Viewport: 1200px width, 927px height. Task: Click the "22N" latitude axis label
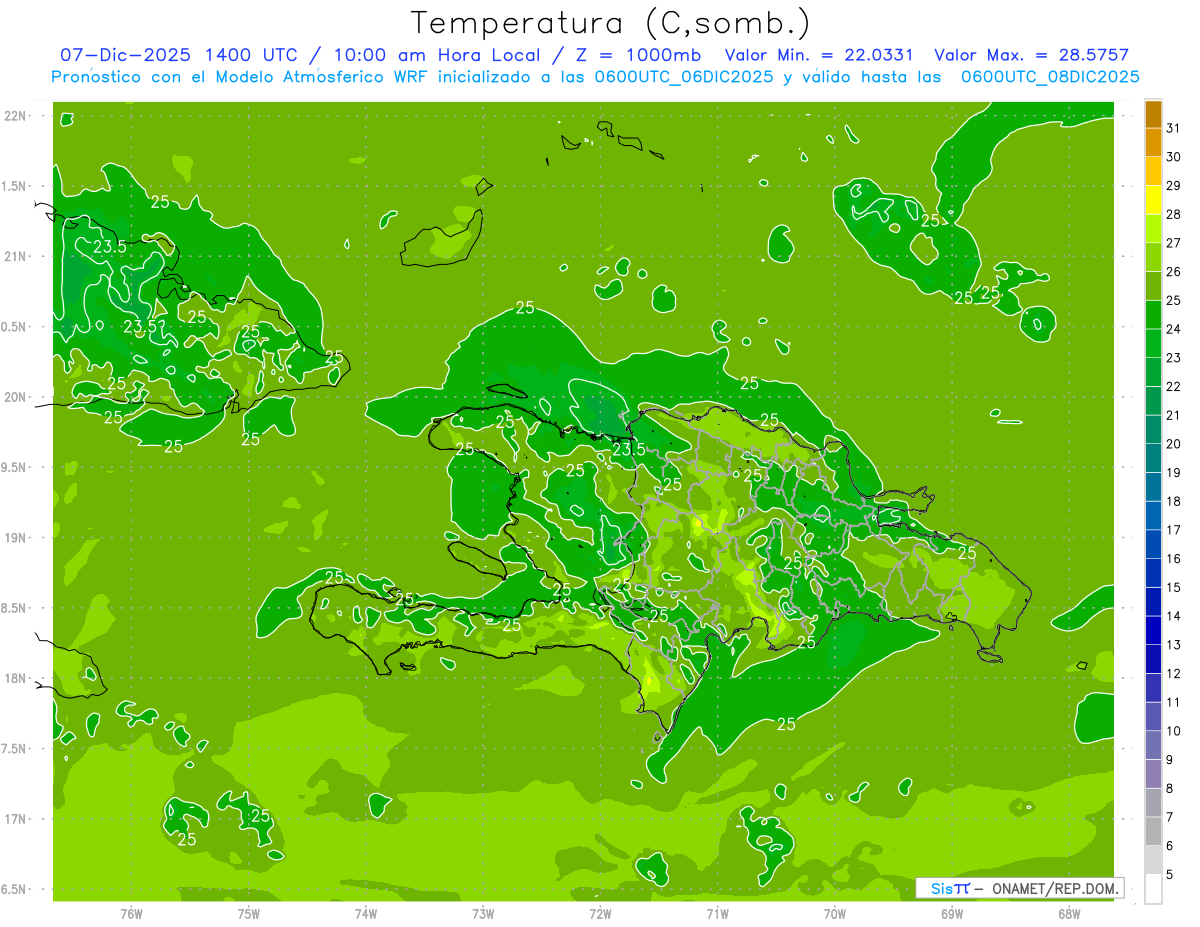point(15,116)
